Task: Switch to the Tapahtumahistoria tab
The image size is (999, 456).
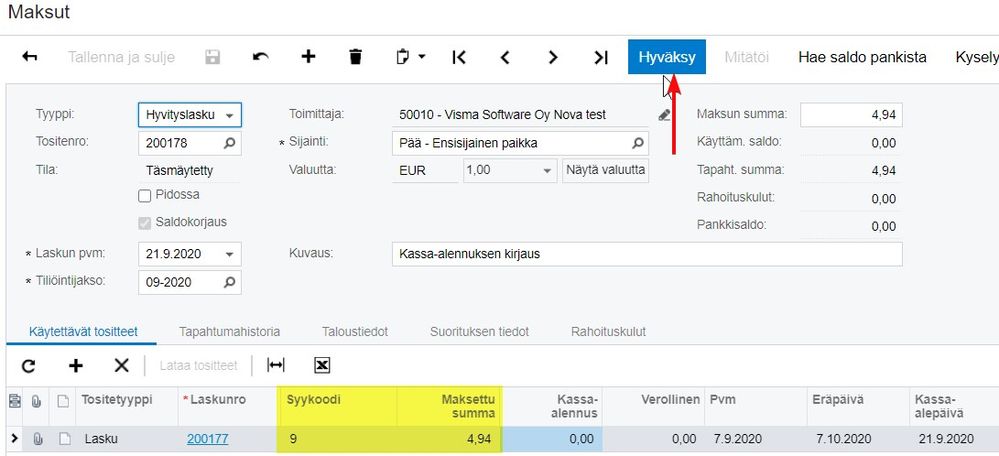Action: 229,331
